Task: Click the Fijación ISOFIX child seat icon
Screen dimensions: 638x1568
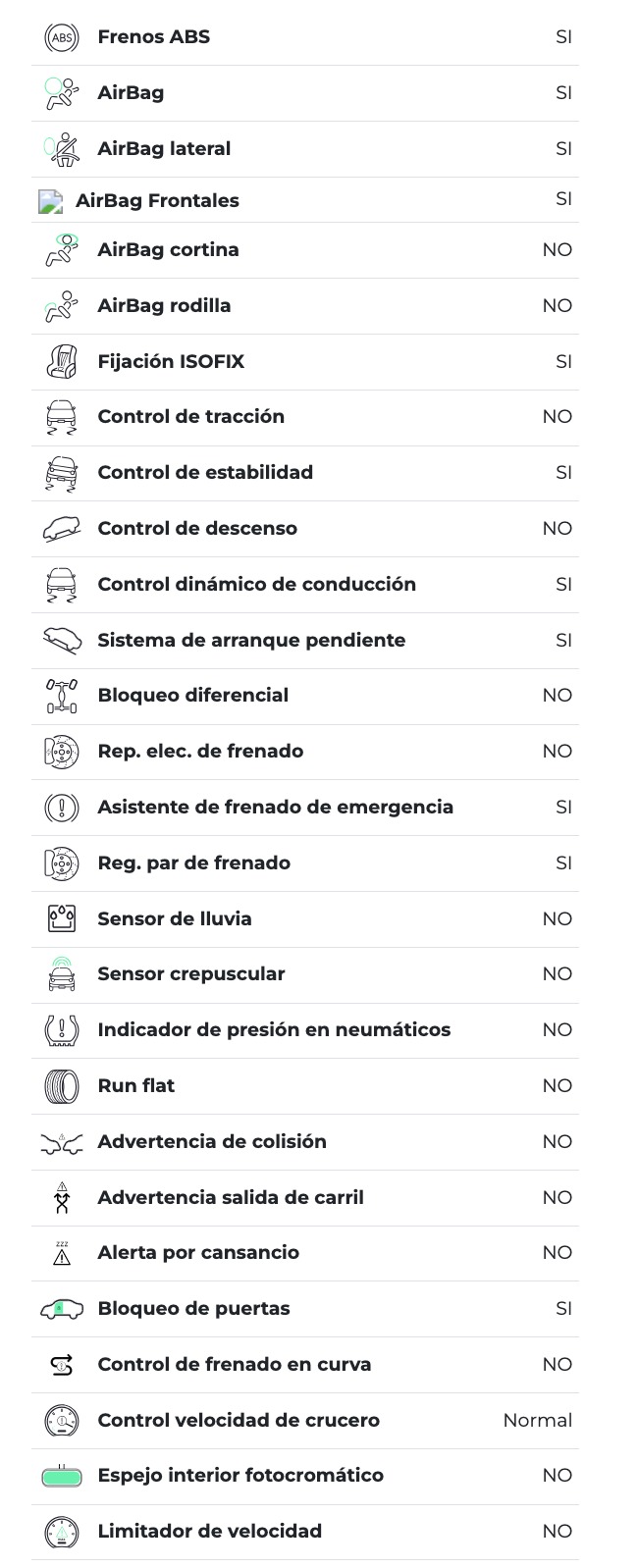Action: pos(61,362)
